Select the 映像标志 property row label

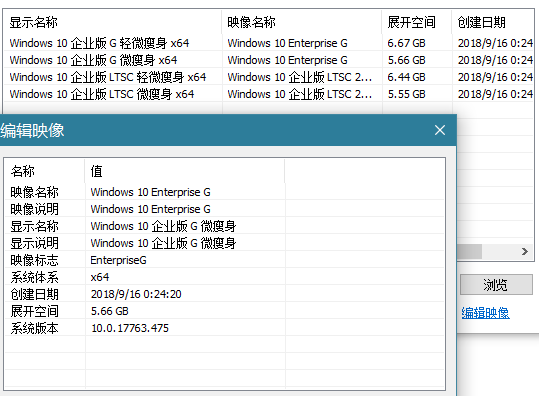click(x=34, y=260)
